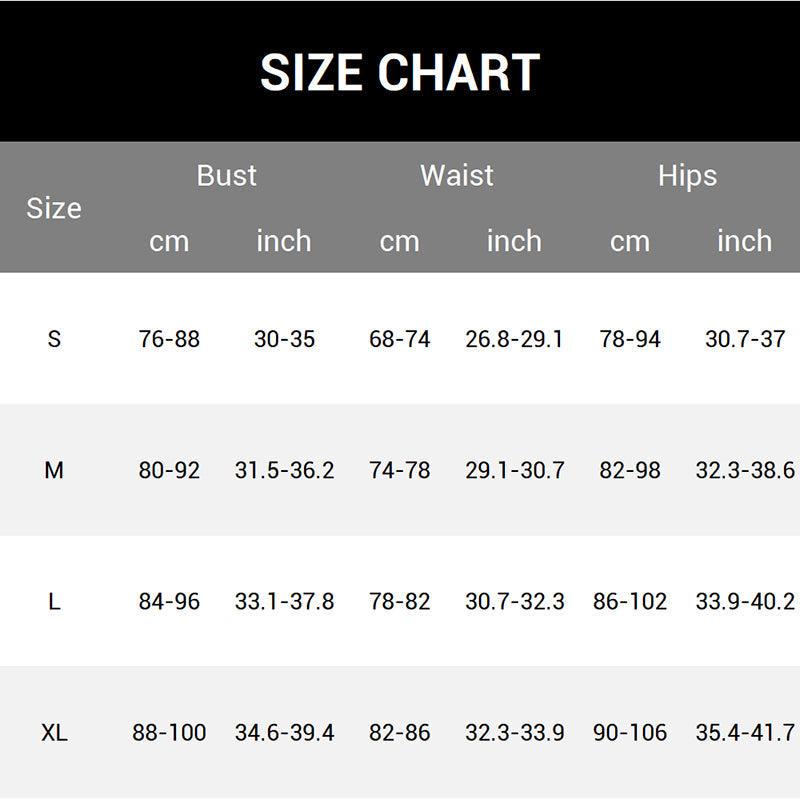Image resolution: width=800 pixels, height=800 pixels.
Task: Click the Size header cell
Action: (54, 208)
